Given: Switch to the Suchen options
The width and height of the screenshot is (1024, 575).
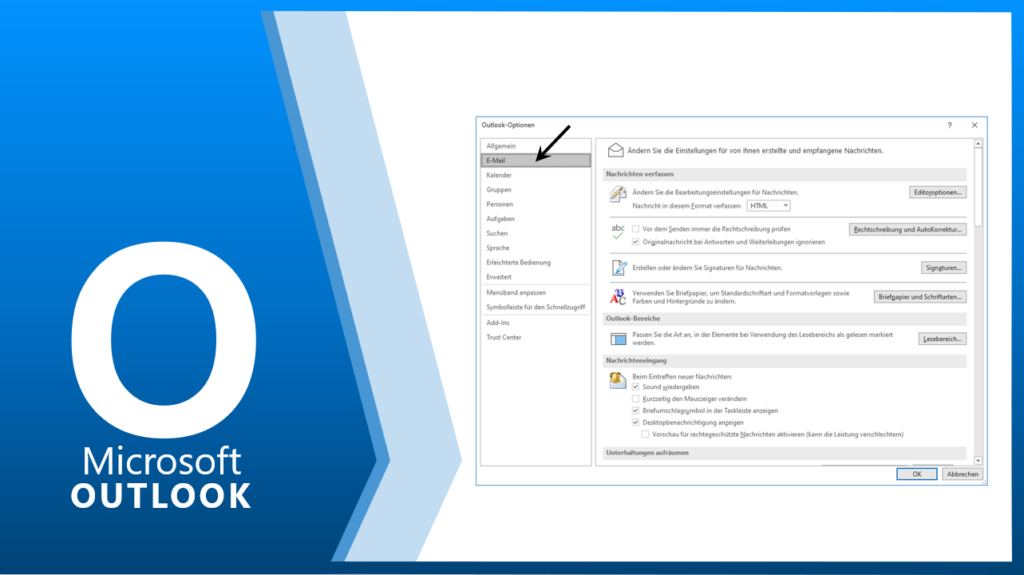Looking at the screenshot, I should (536, 233).
